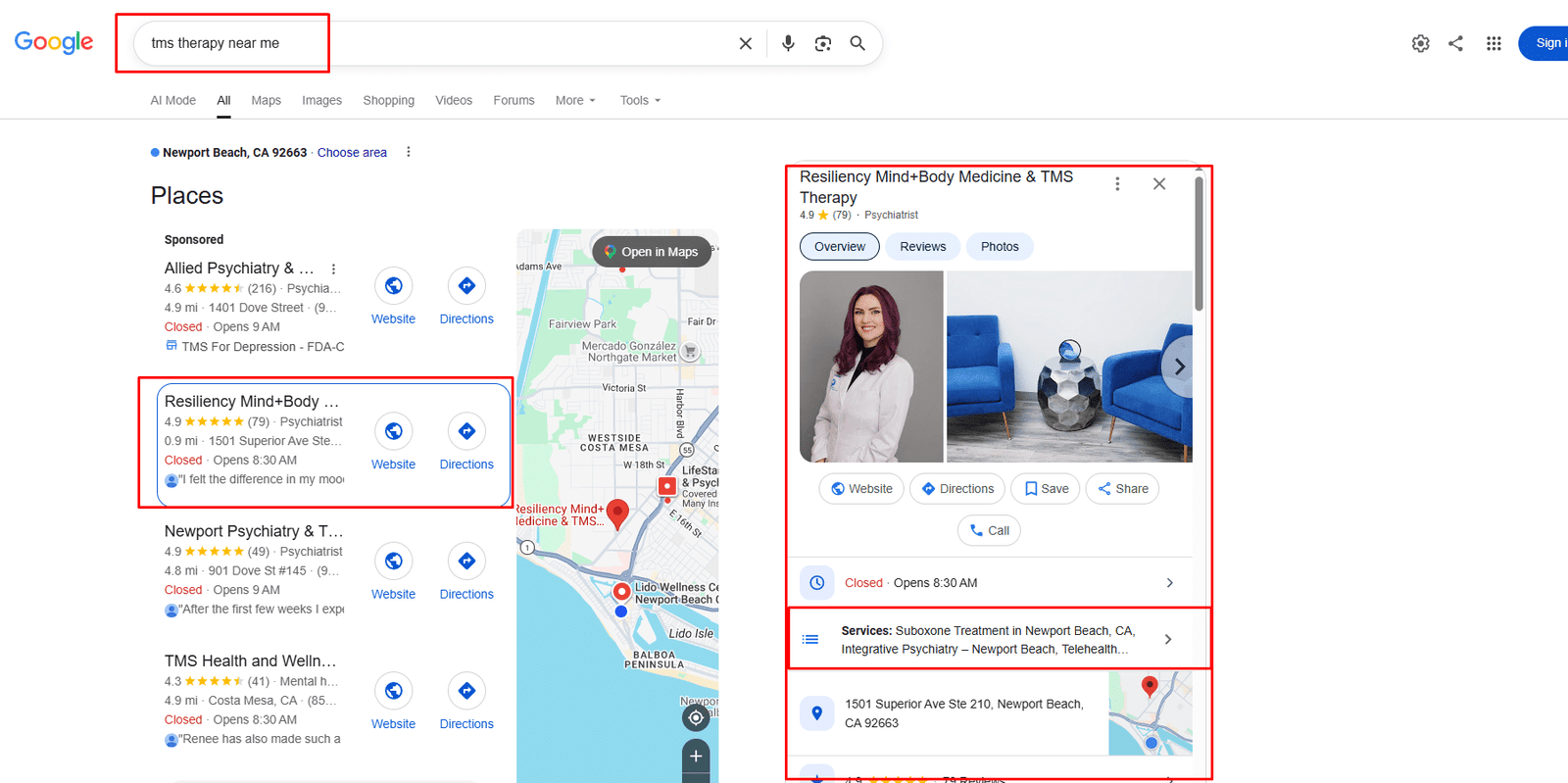Viewport: 1568px width, 783px height.
Task: Submit search with magnifier icon
Action: point(857,43)
